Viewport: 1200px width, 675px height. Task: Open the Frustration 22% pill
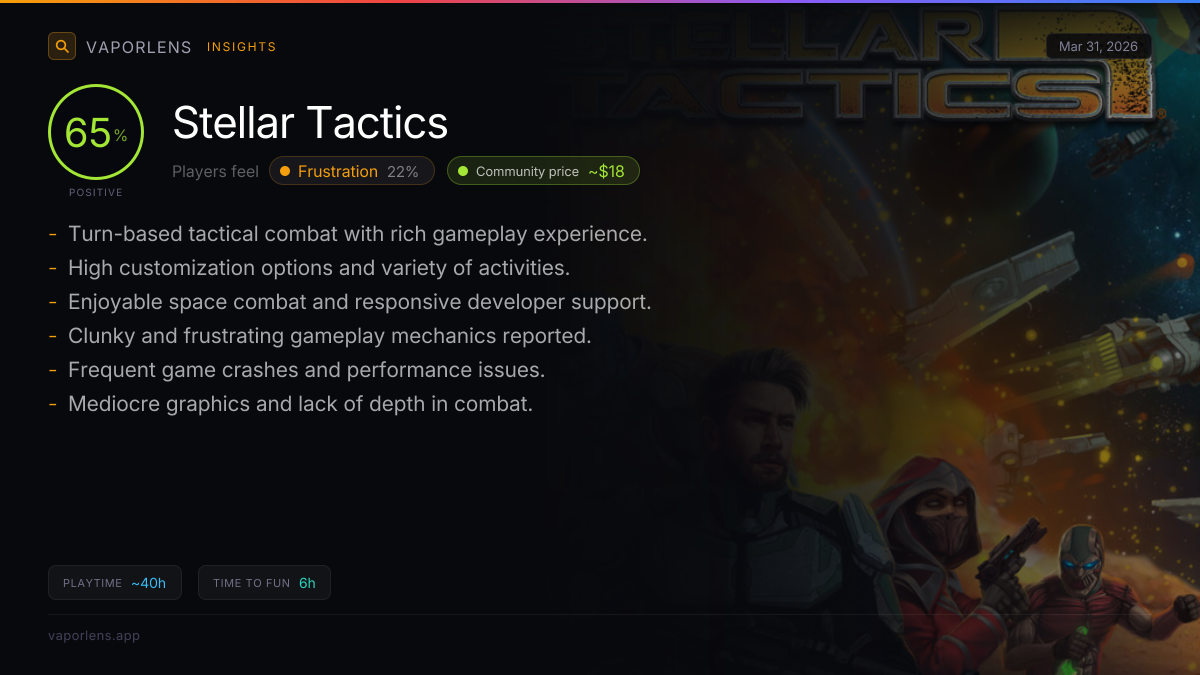(x=351, y=171)
